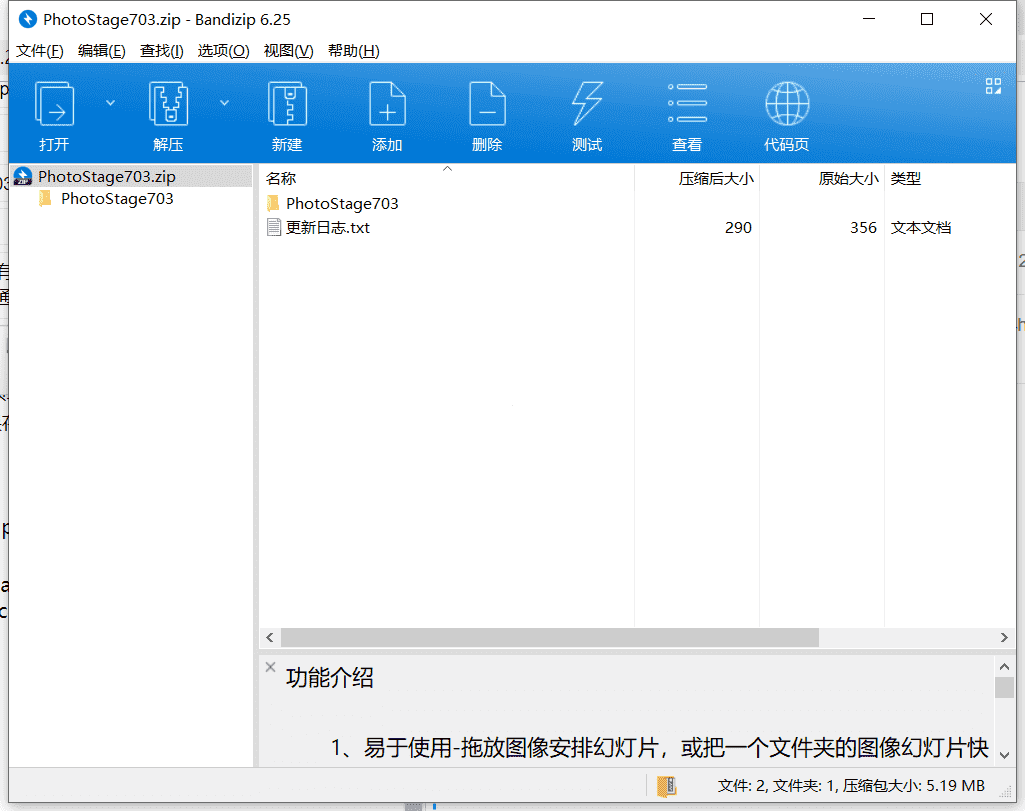Sort by 类型 column header
The image size is (1025, 811).
[905, 178]
